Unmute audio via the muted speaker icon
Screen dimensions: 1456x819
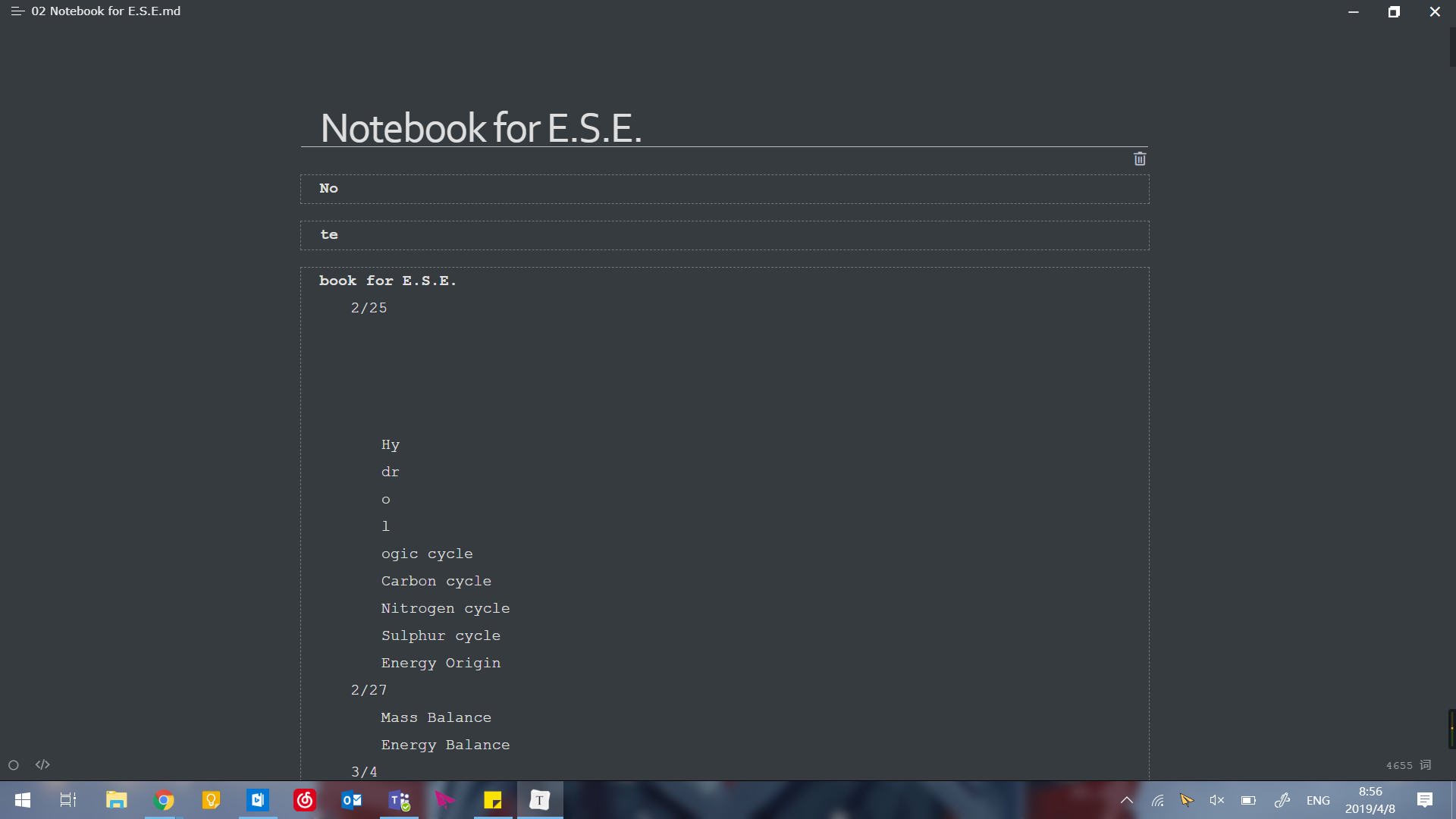tap(1217, 800)
